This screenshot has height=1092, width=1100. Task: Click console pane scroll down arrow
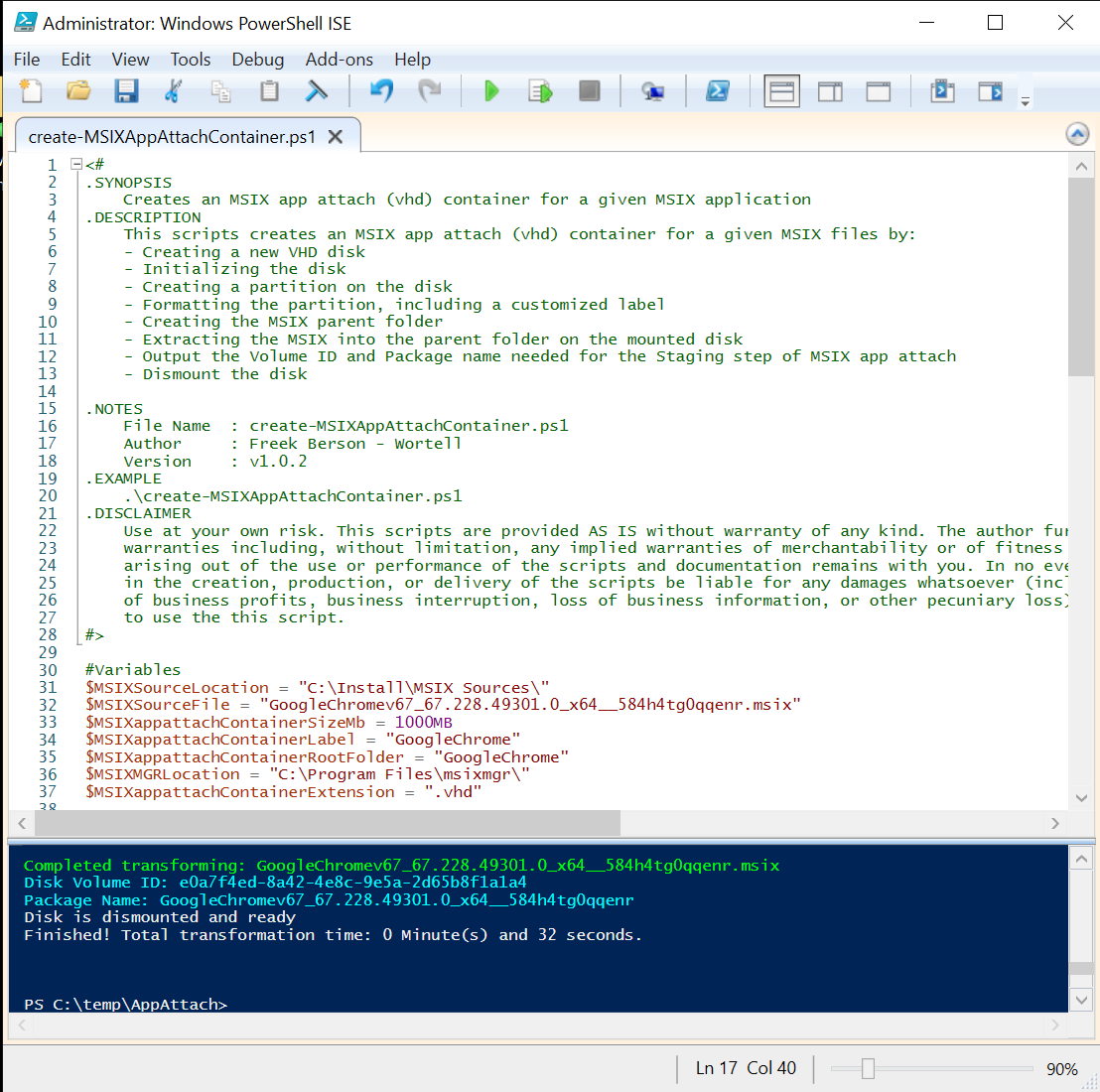[1081, 1000]
